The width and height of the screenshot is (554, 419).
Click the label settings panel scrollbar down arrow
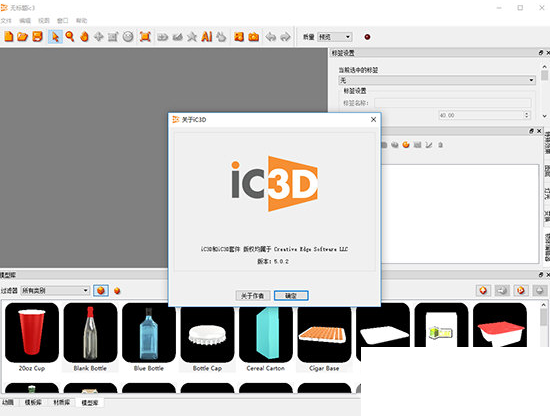pos(544,116)
